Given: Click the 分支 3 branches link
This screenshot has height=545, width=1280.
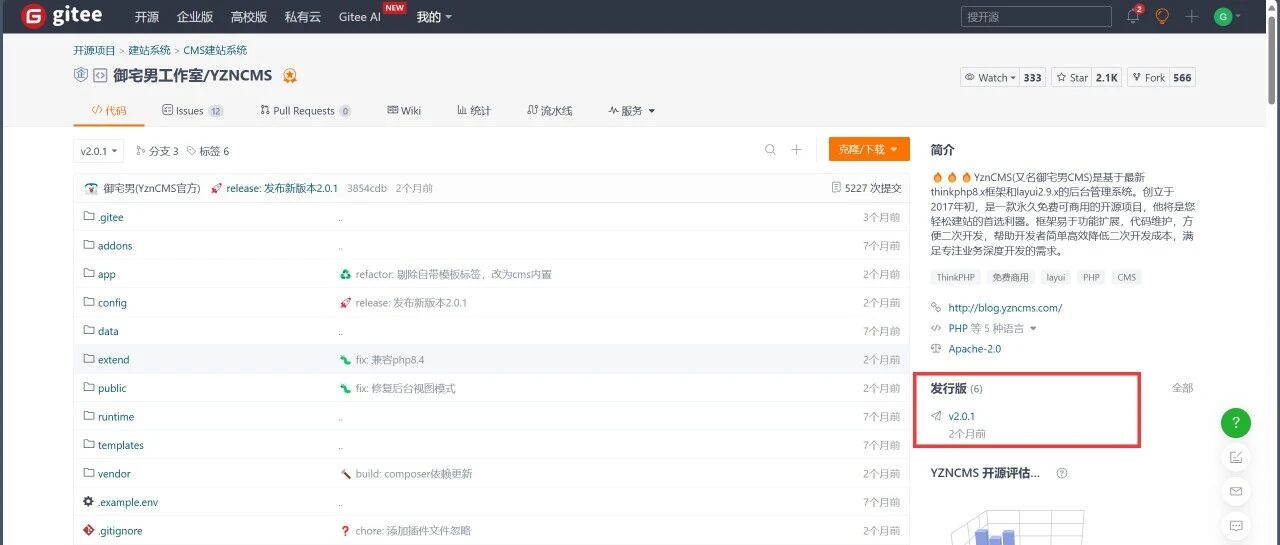Looking at the screenshot, I should 157,151.
